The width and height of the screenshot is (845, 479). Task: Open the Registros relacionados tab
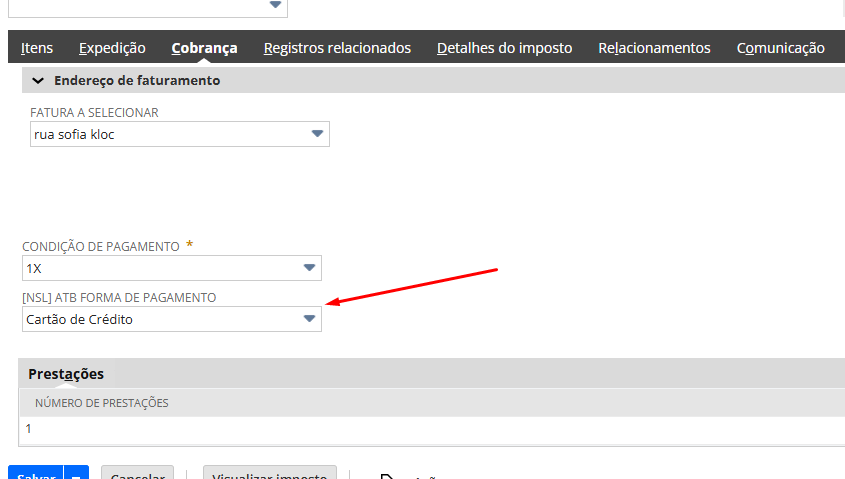pos(337,48)
